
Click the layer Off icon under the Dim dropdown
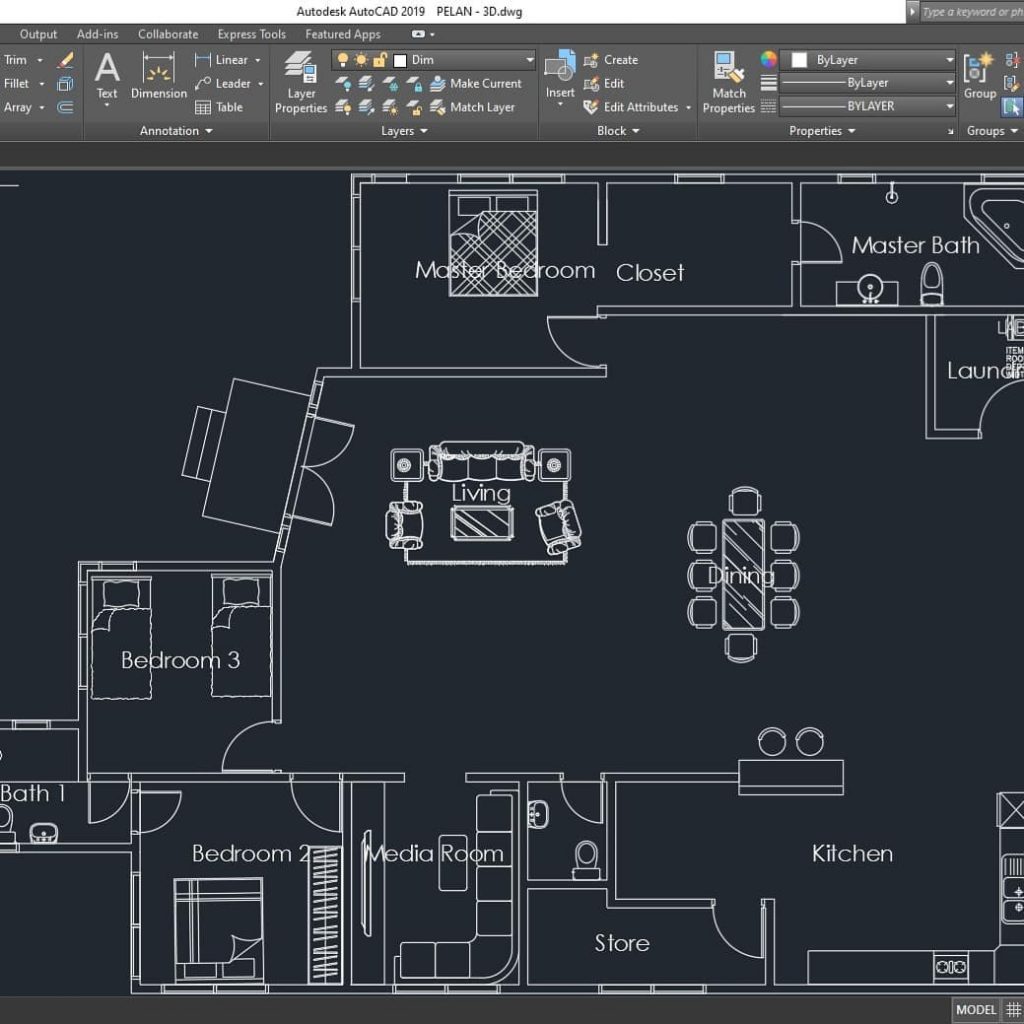[343, 84]
